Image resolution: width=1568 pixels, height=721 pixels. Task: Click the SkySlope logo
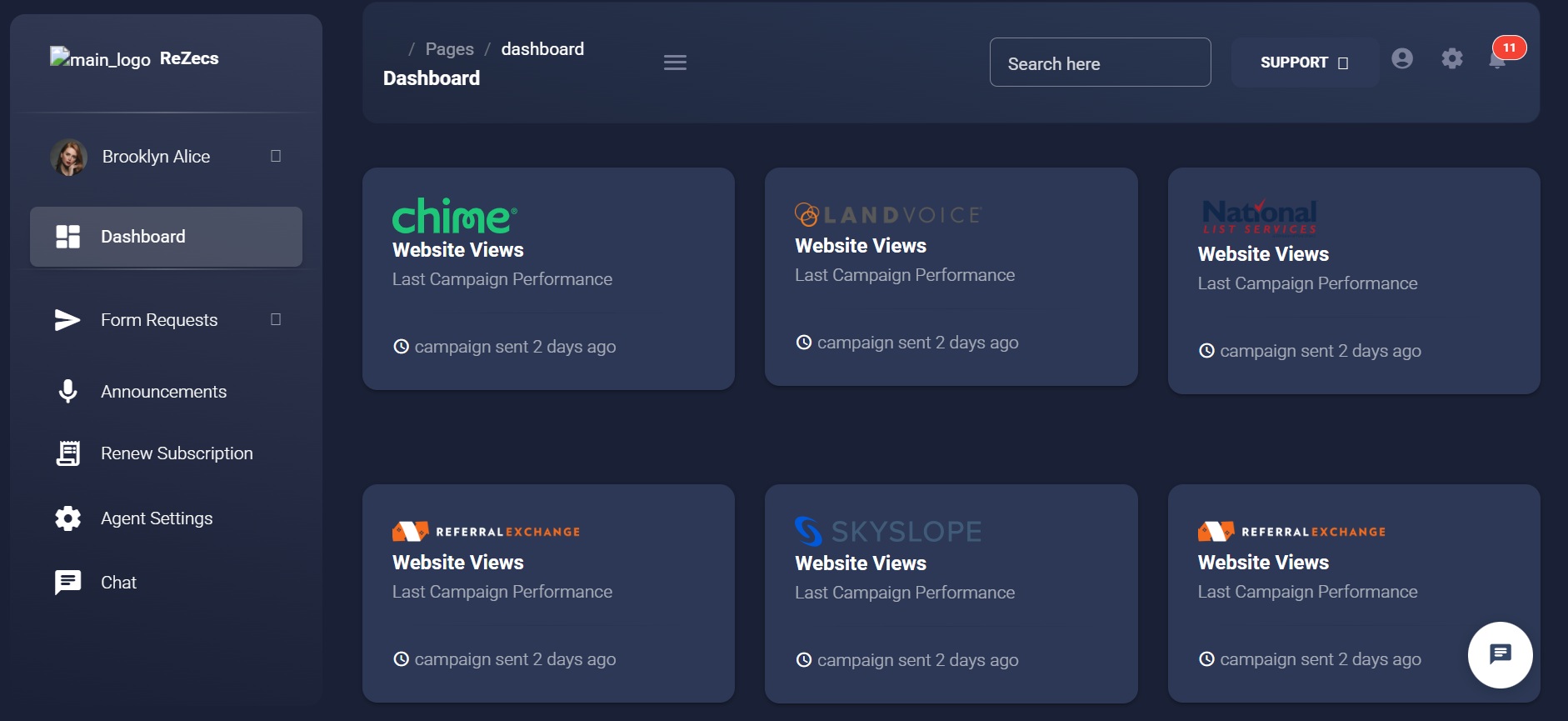(x=888, y=531)
